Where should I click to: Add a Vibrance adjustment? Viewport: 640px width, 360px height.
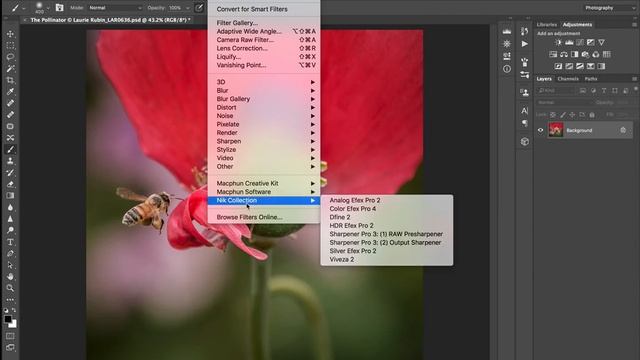pyautogui.click(x=601, y=42)
